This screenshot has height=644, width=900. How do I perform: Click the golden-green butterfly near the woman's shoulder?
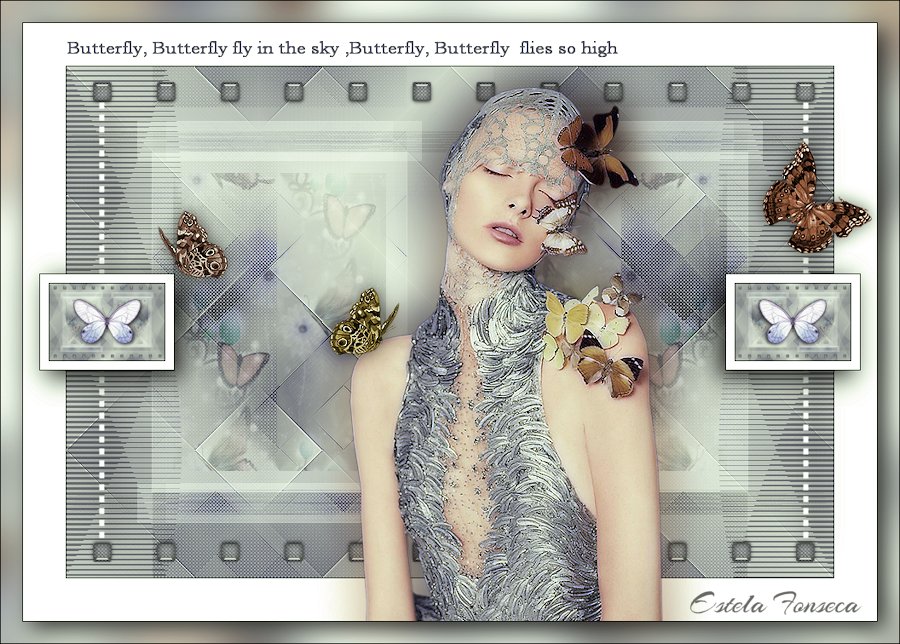tap(363, 323)
